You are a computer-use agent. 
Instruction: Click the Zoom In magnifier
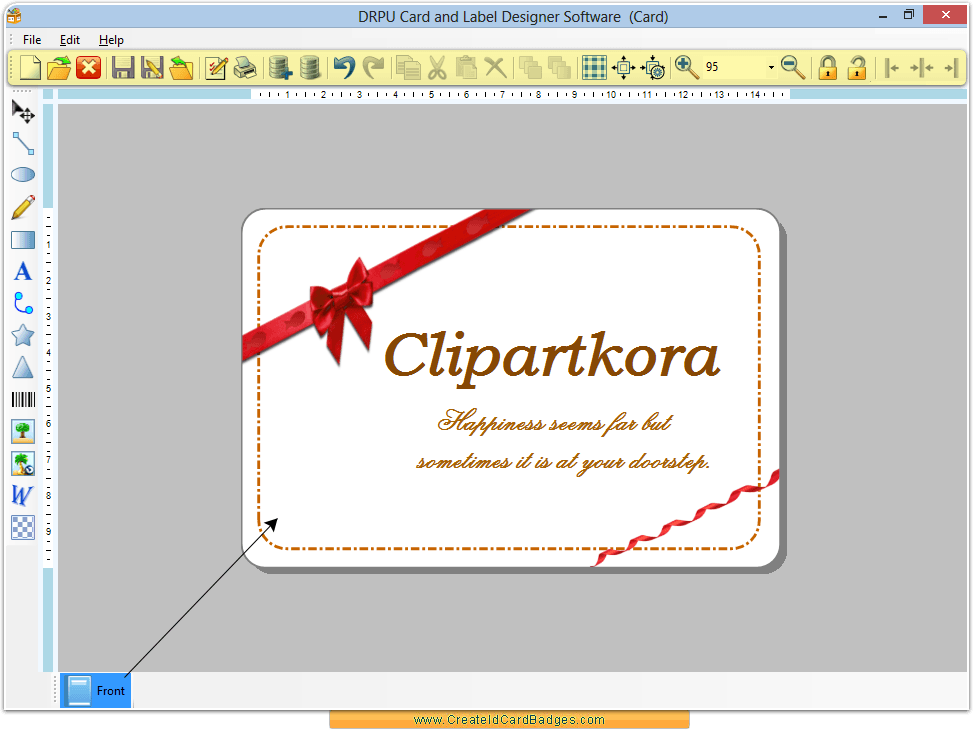(x=686, y=67)
